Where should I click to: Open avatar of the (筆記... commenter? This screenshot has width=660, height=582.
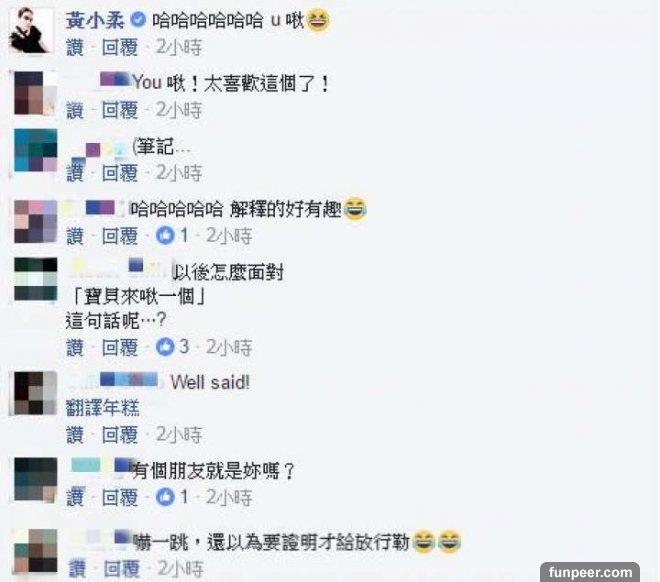click(35, 150)
